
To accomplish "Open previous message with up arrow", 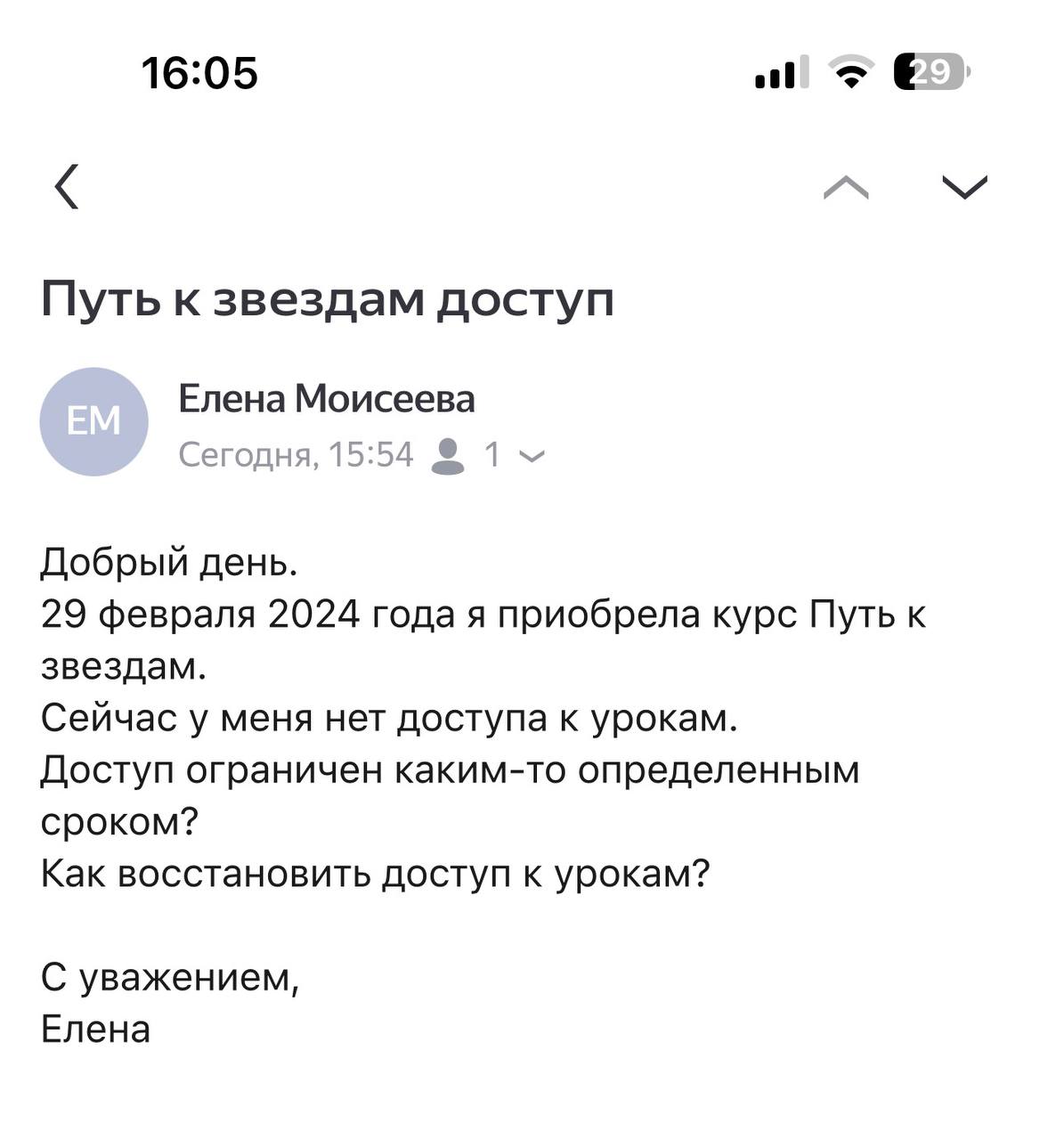I will [846, 187].
